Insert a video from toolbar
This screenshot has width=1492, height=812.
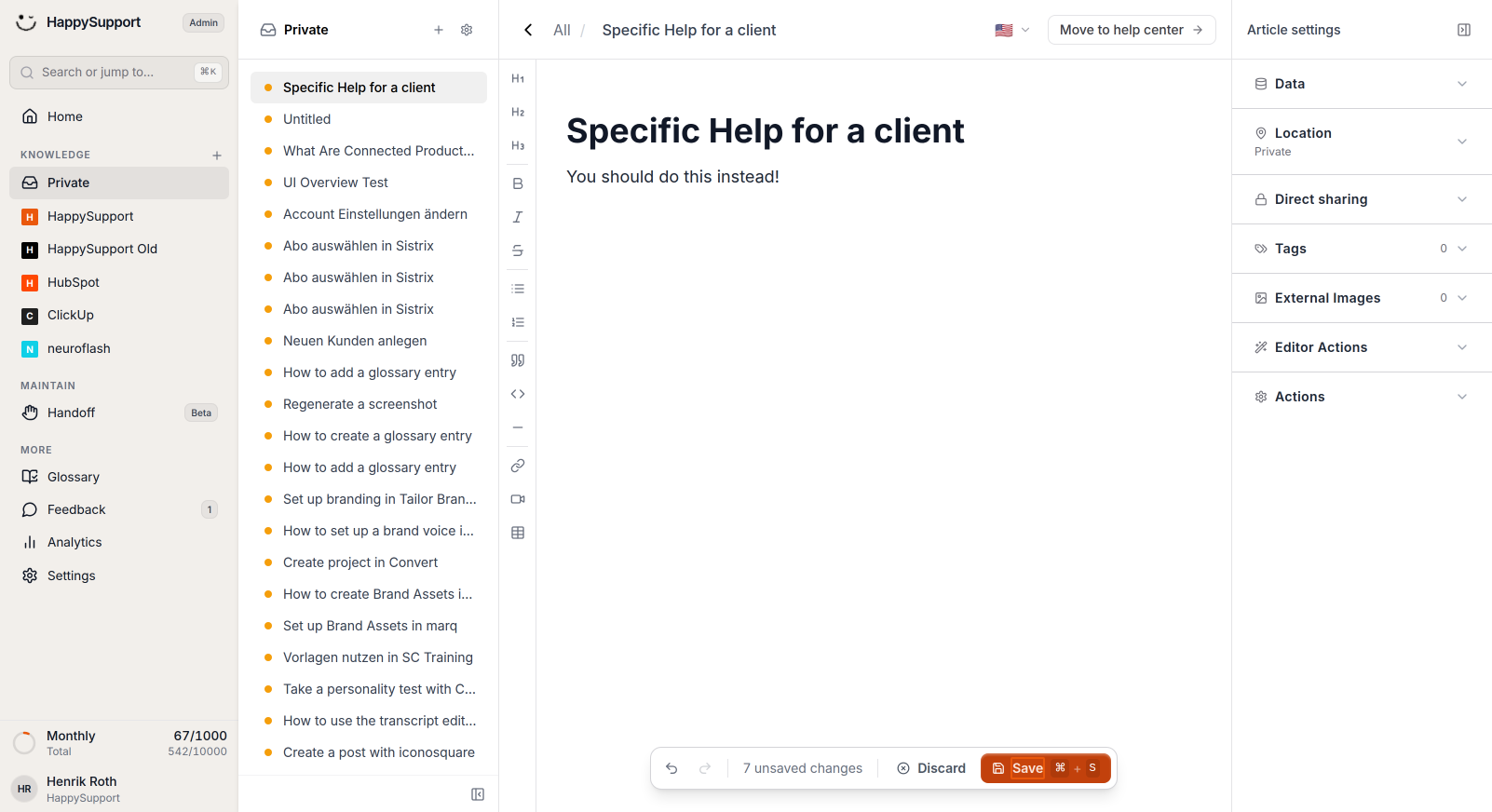tap(518, 499)
